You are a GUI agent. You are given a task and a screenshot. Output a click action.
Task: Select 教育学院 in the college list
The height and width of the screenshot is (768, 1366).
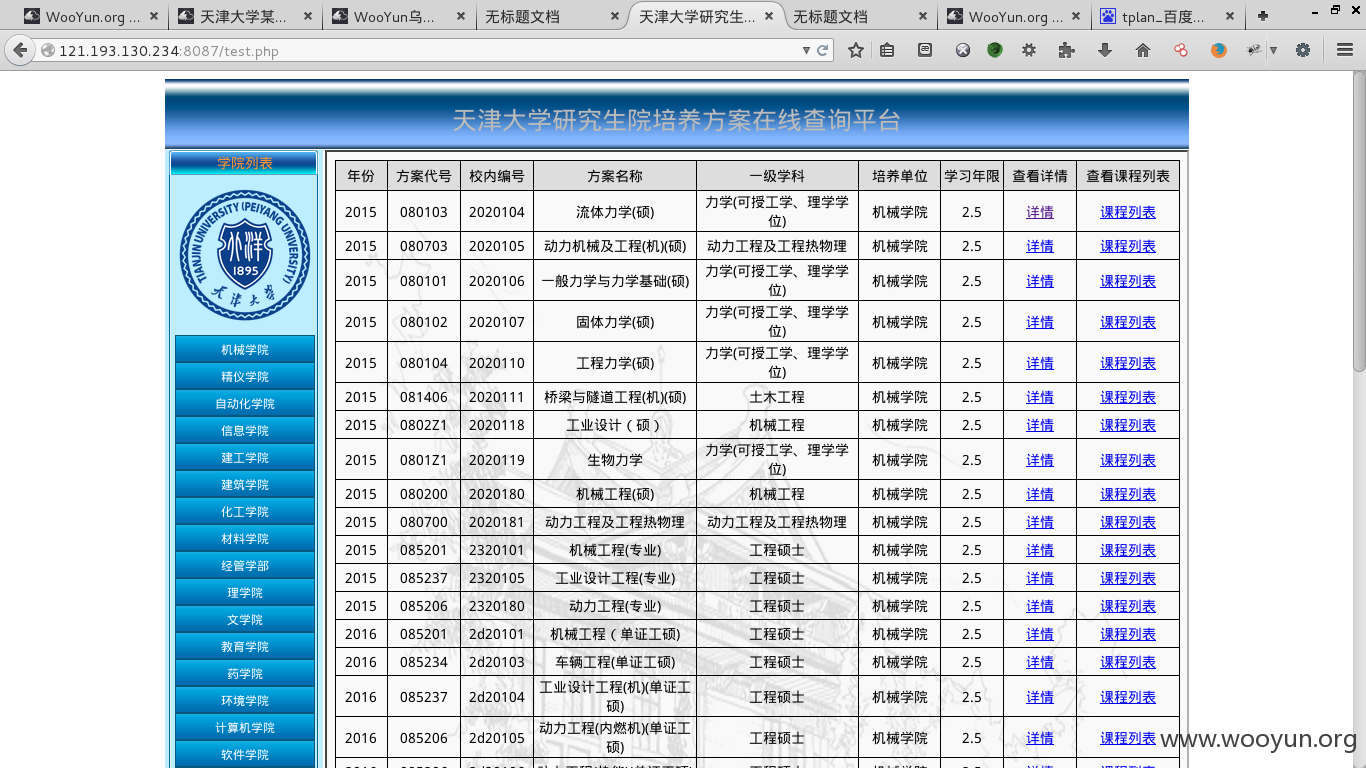pos(245,647)
